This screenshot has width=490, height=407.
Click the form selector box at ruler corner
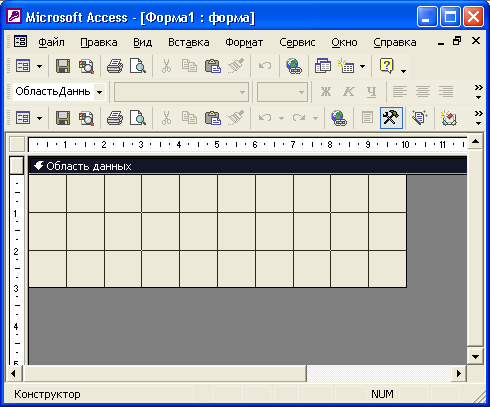pyautogui.click(x=17, y=144)
